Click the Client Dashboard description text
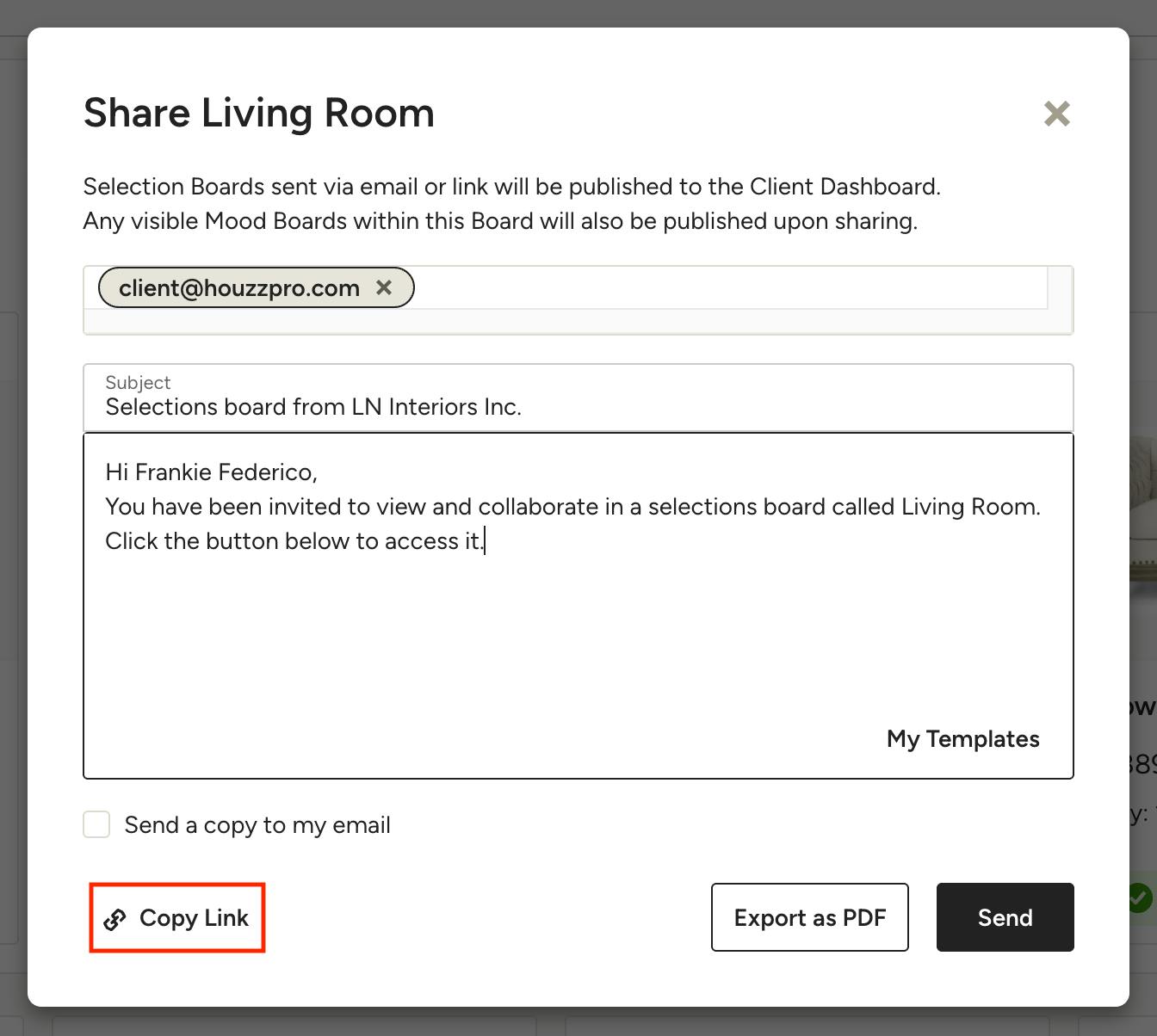The width and height of the screenshot is (1157, 1036). pos(511,187)
